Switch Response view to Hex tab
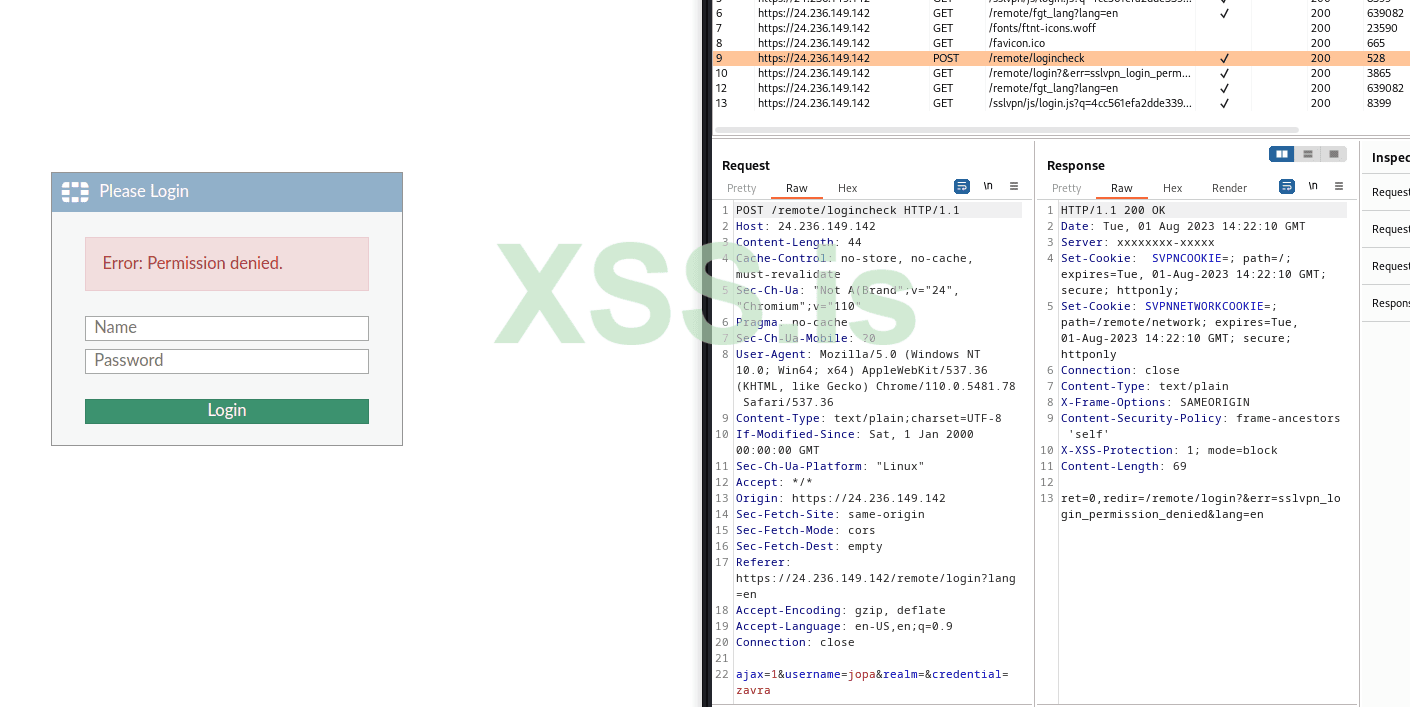The width and height of the screenshot is (1410, 707). click(x=1173, y=188)
